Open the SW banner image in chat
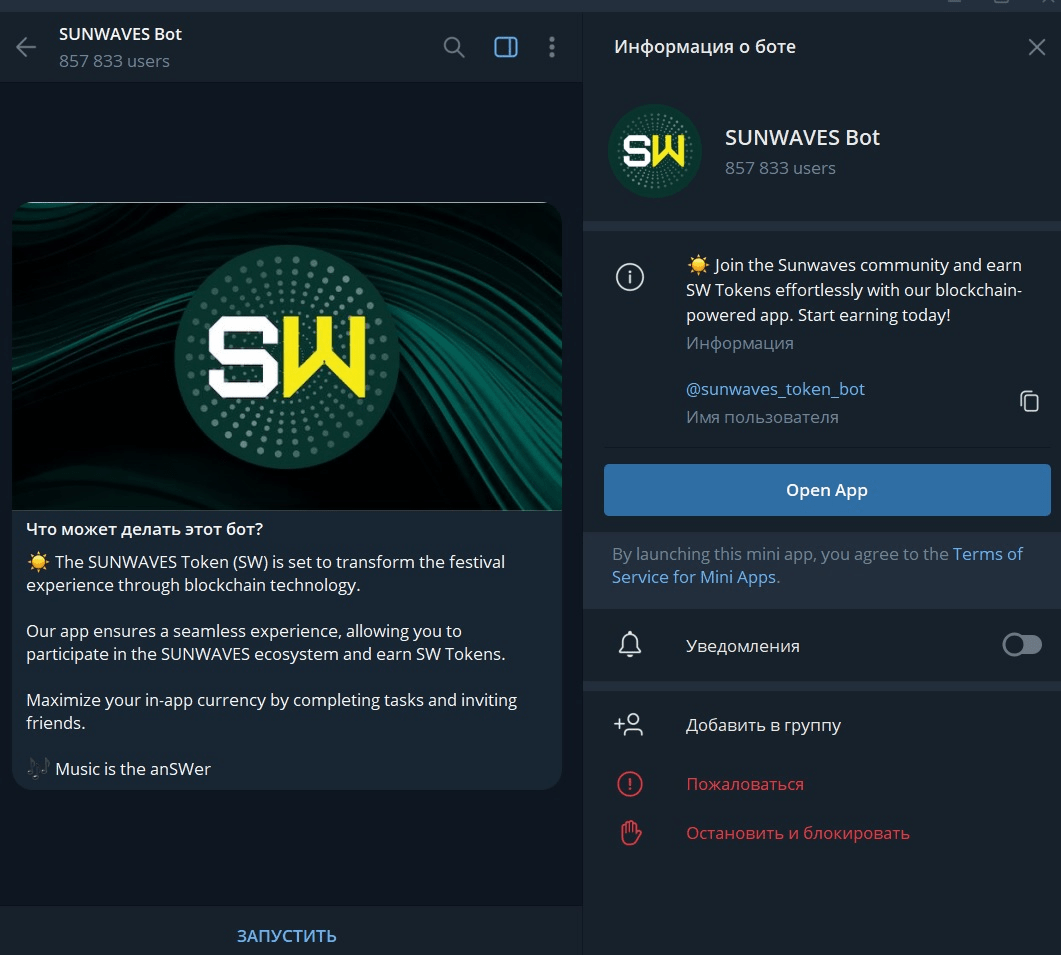1061x955 pixels. coord(287,356)
